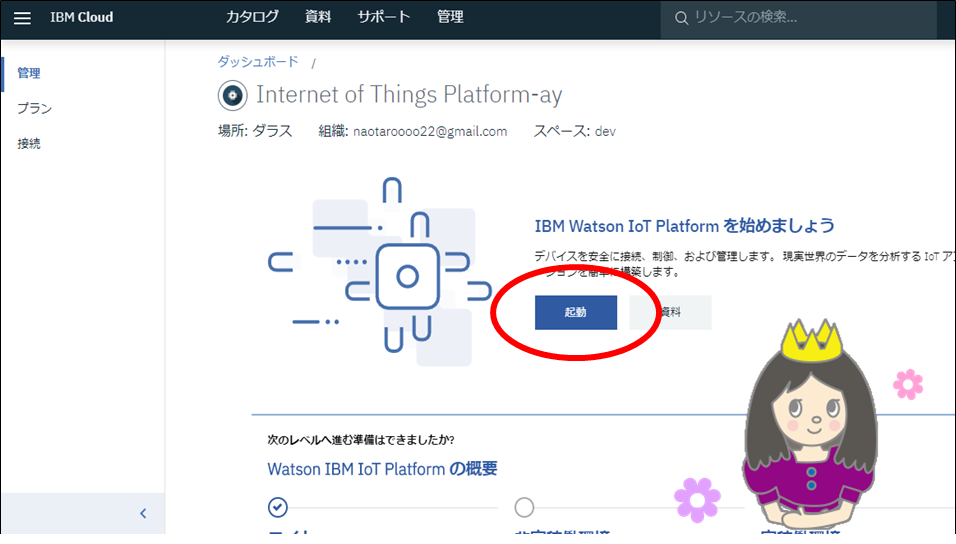Click the IBM Cloud logo text
The width and height of the screenshot is (956, 544).
[82, 17]
